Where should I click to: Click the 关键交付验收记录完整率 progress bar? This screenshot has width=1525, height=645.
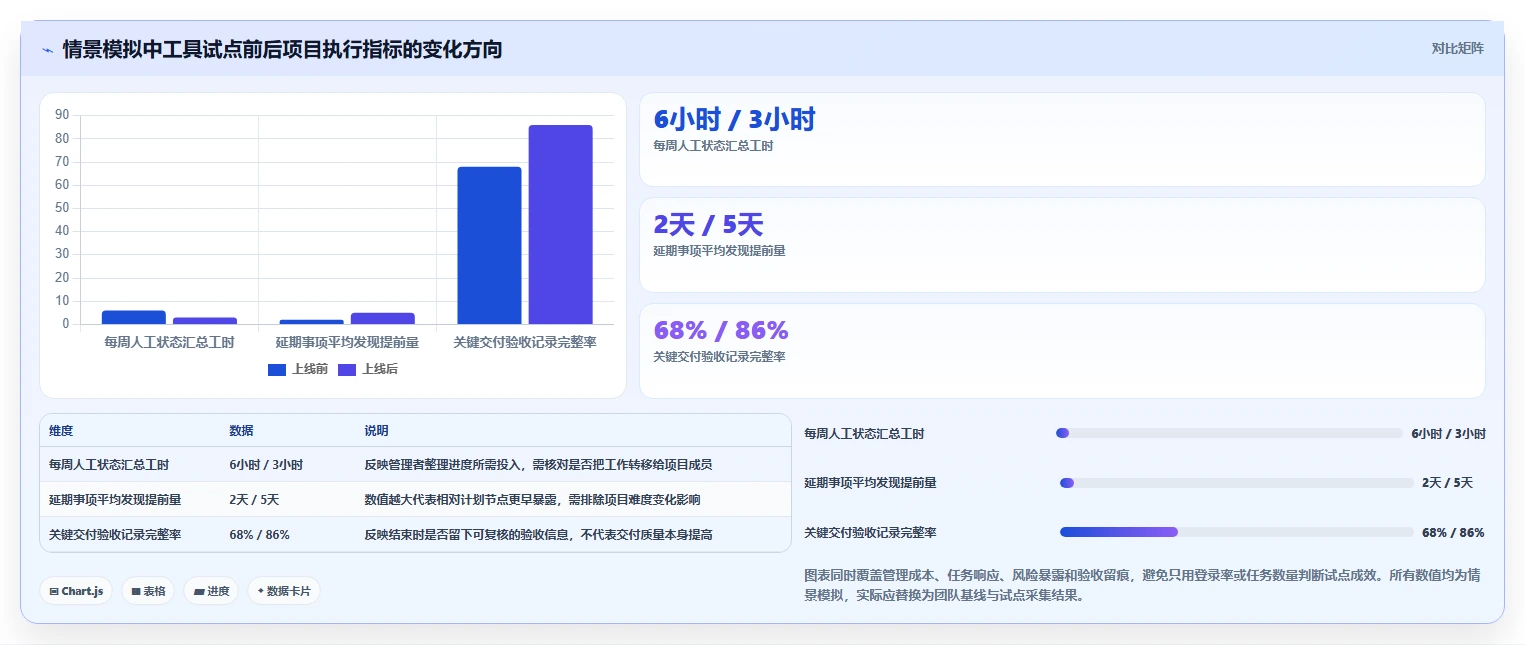[1237, 532]
